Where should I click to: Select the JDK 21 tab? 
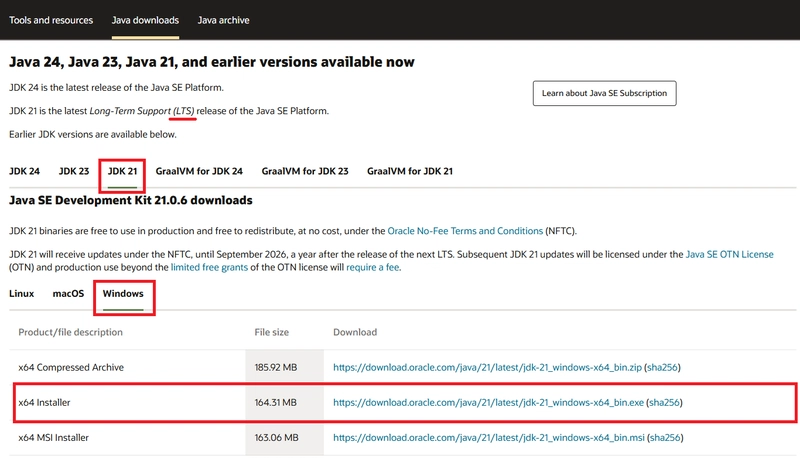122,171
